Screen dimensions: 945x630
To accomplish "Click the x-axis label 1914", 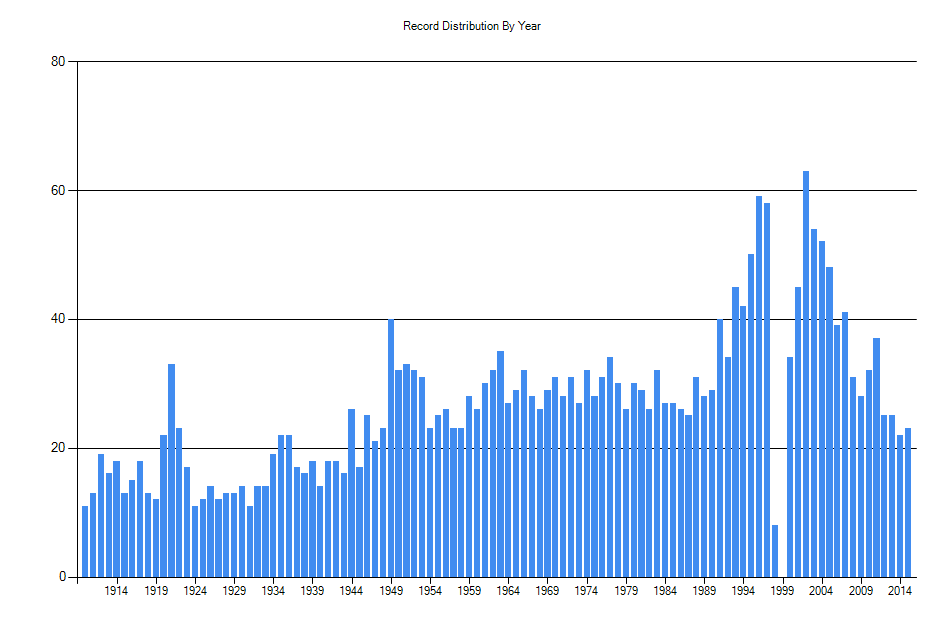I will [116, 591].
